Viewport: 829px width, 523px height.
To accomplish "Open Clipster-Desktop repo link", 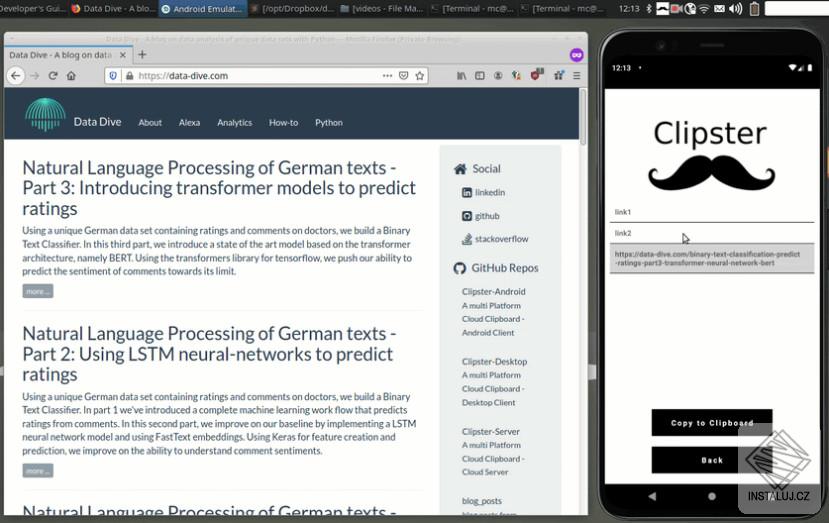I will [494, 362].
